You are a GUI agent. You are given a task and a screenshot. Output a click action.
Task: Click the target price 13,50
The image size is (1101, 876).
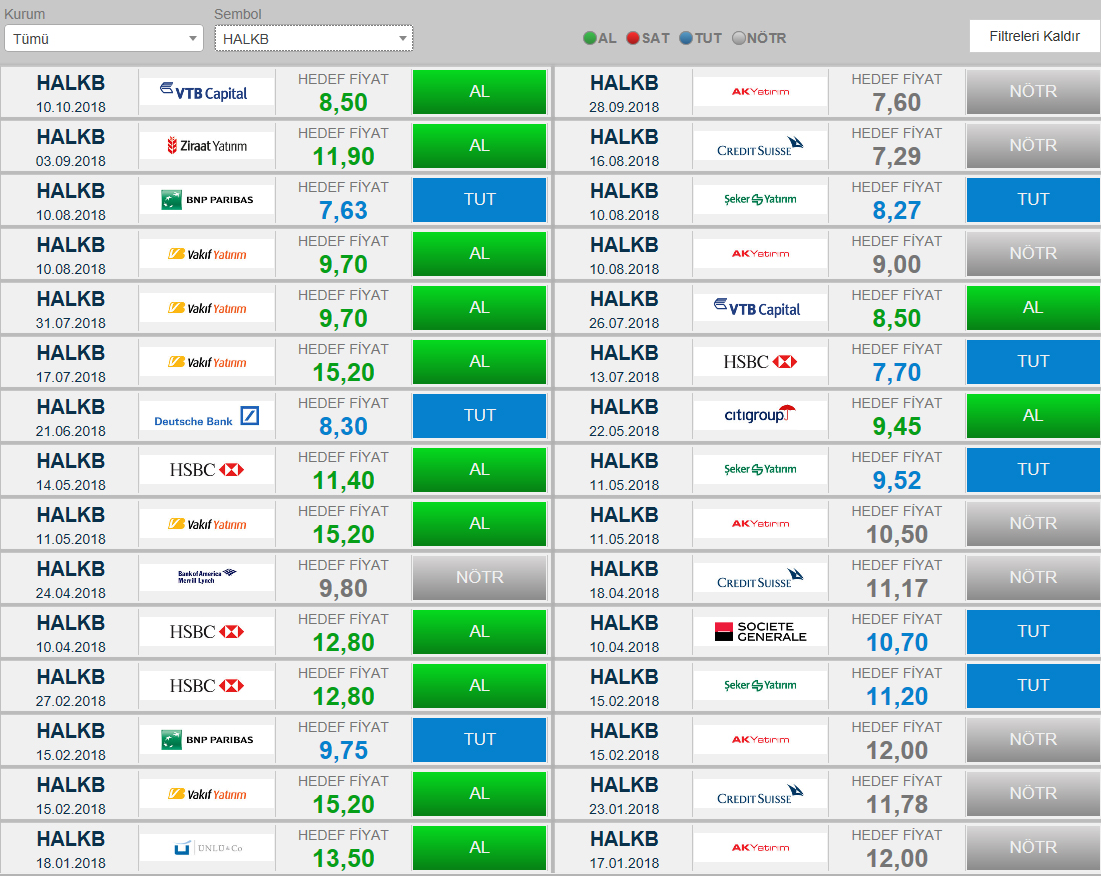pos(343,858)
